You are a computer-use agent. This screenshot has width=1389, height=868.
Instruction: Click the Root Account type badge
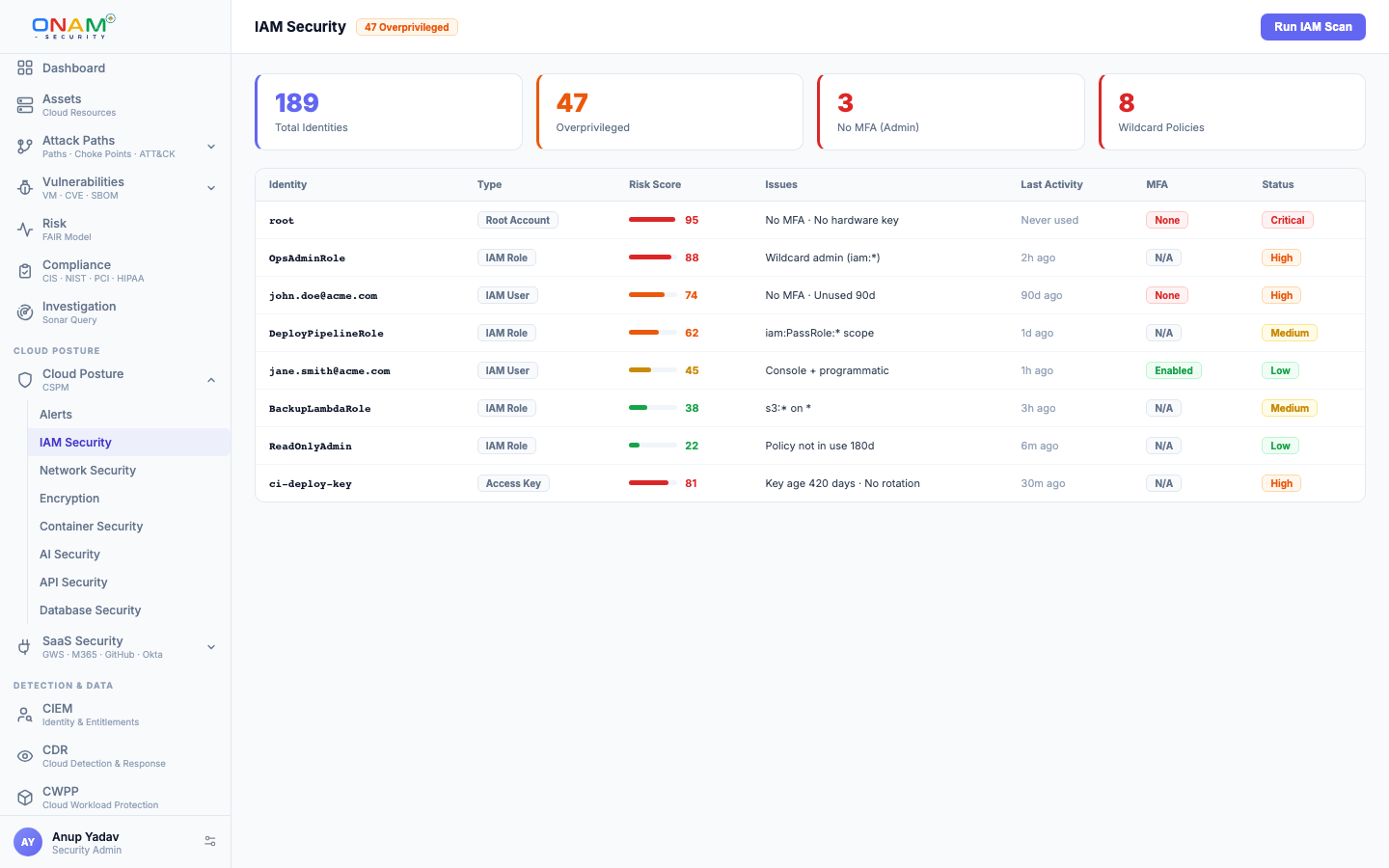point(518,220)
